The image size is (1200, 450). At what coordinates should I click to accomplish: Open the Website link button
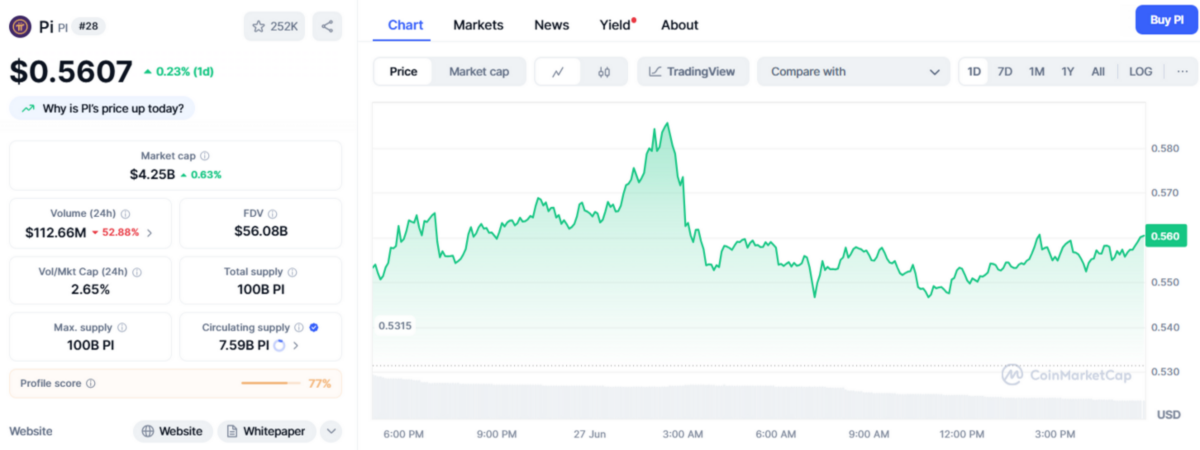pos(173,431)
